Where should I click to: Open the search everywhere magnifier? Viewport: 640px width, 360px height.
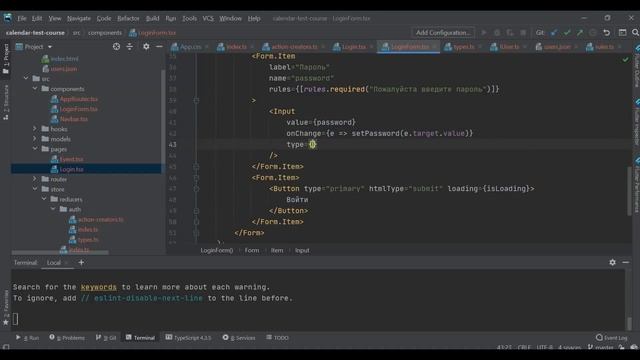pyautogui.click(x=635, y=33)
